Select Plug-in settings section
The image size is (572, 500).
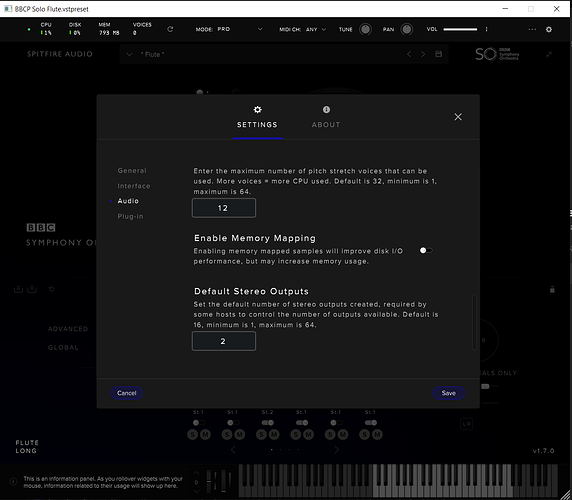(x=130, y=216)
